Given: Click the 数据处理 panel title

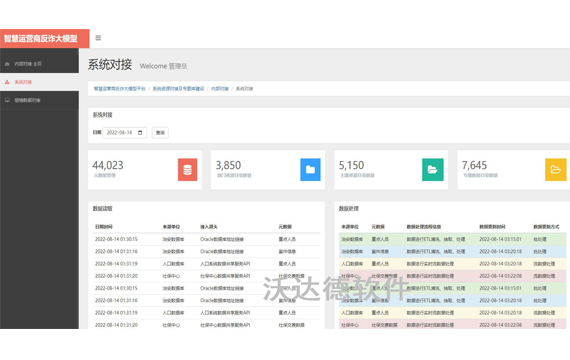Looking at the screenshot, I should click(x=349, y=209).
